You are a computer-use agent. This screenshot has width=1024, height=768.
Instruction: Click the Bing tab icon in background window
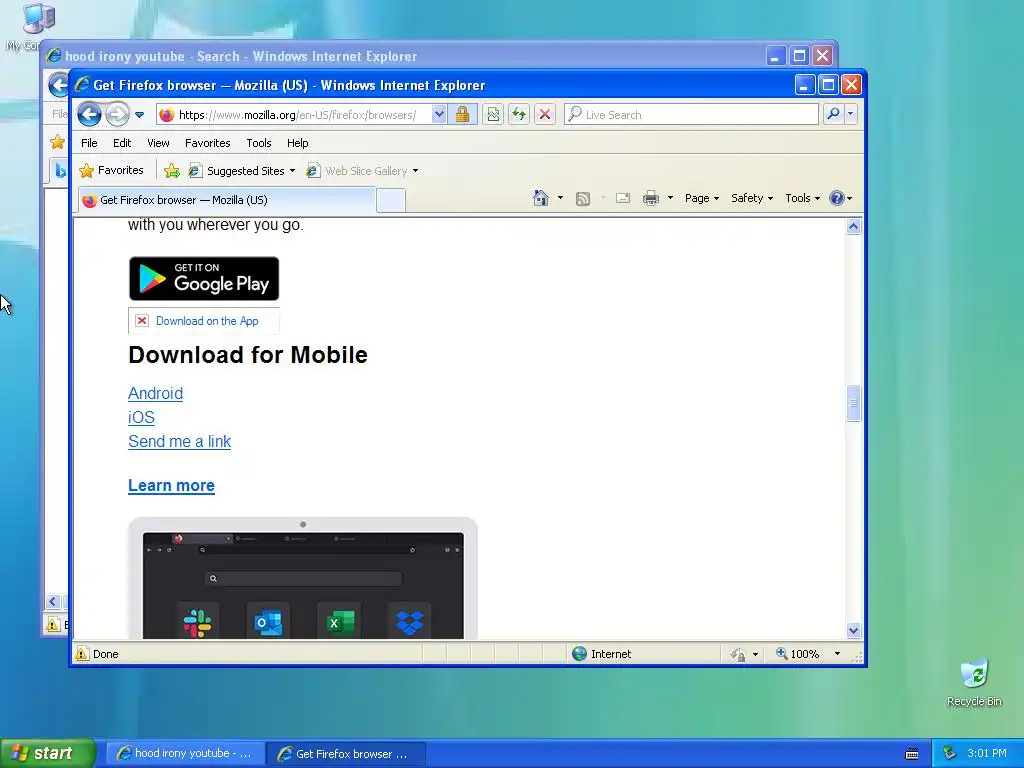point(60,170)
